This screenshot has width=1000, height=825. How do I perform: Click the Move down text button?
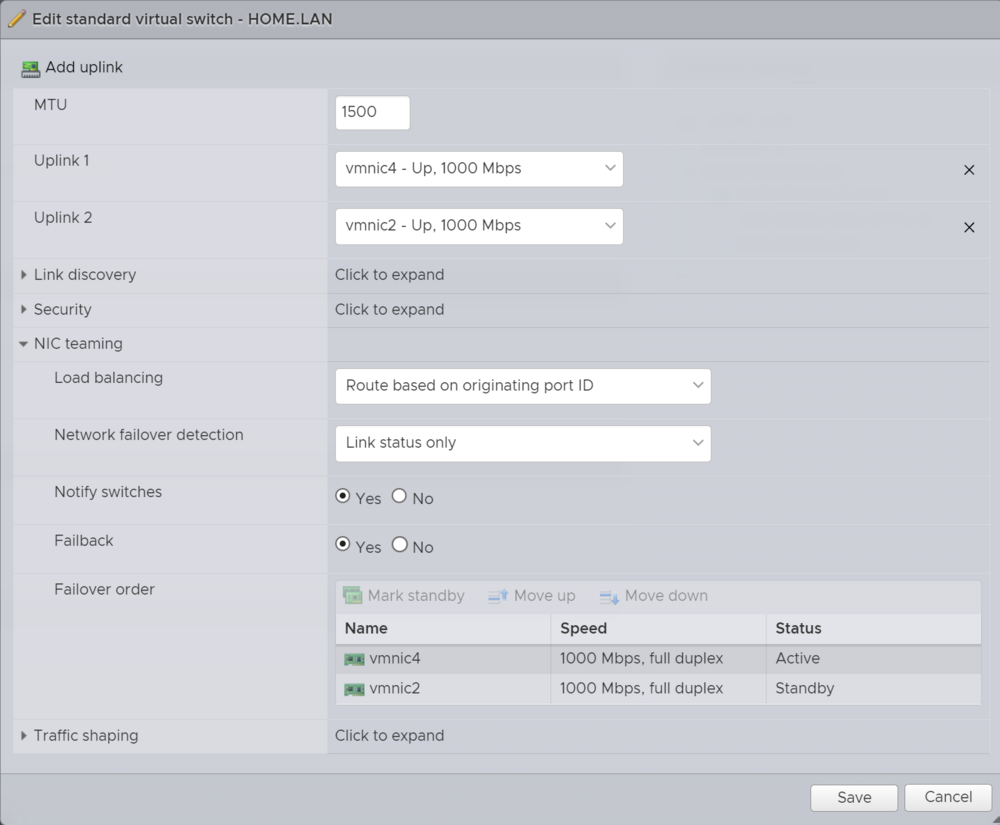point(666,595)
